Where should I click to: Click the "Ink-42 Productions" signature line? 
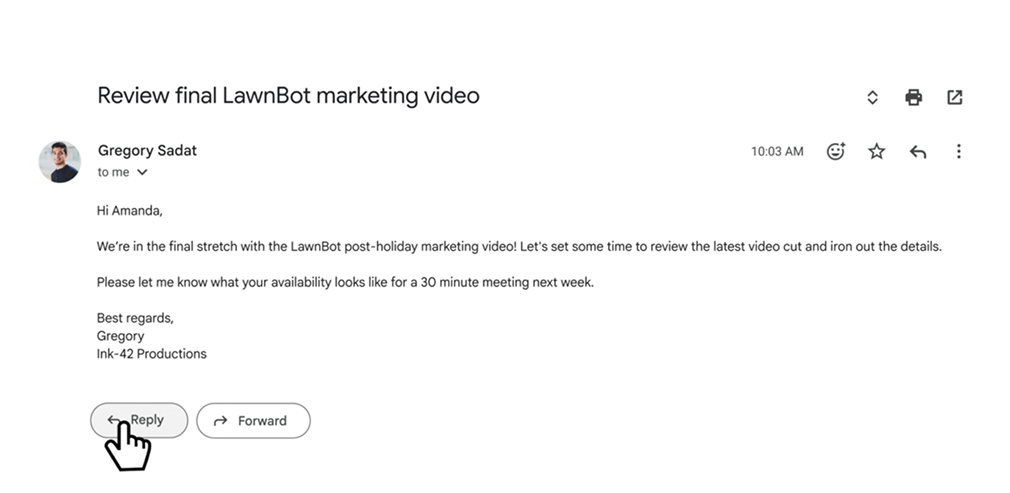pyautogui.click(x=151, y=353)
